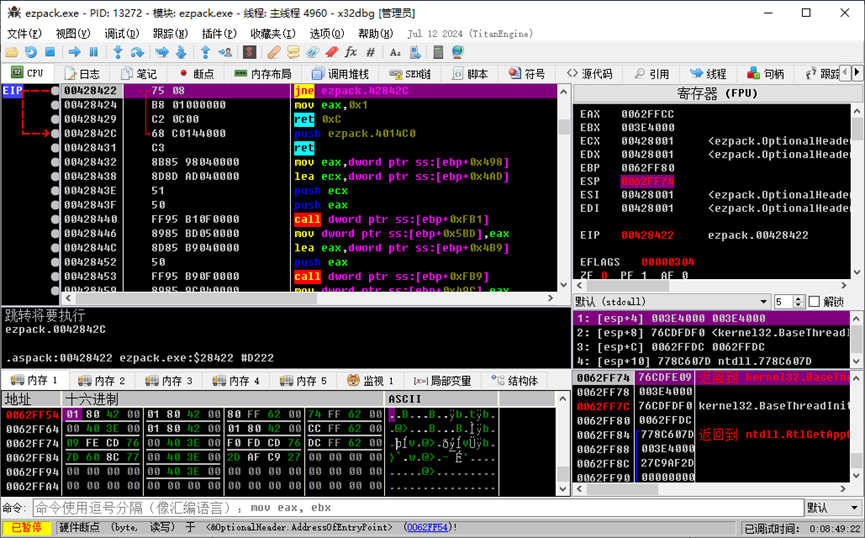The height and width of the screenshot is (538, 865).
Task: Open the calculator tool
Action: [x=439, y=52]
